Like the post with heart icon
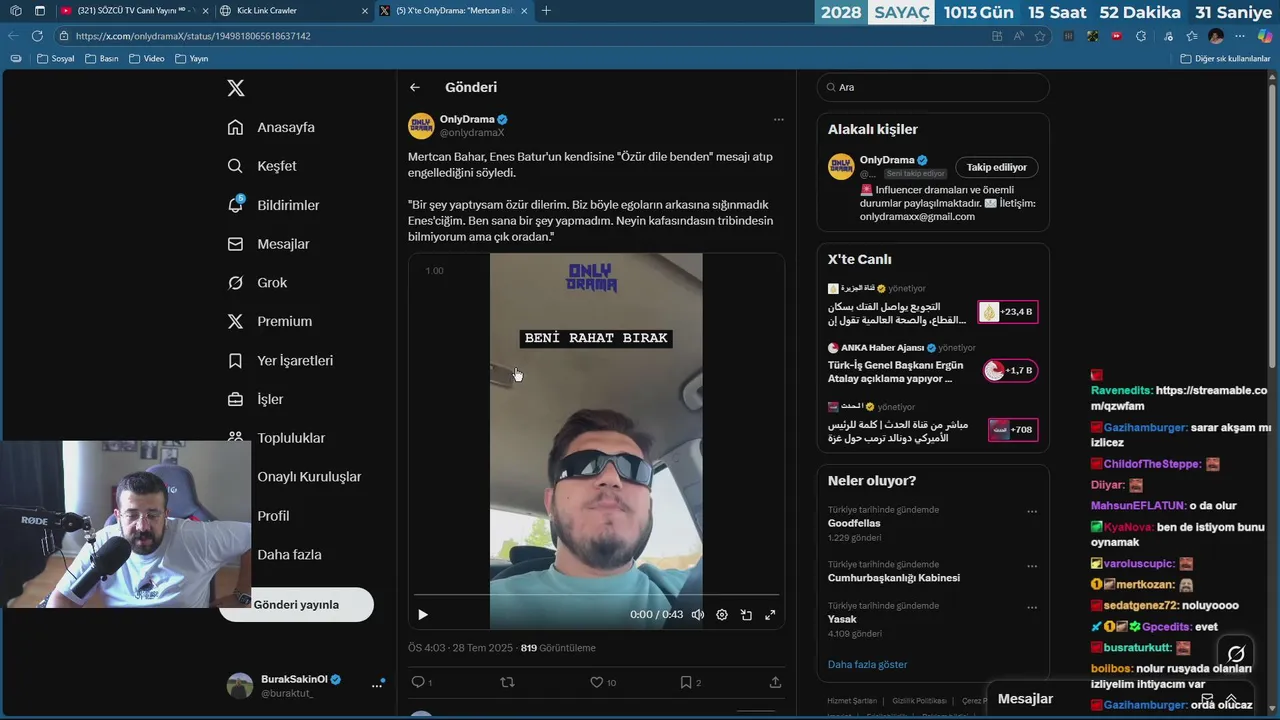 coord(596,682)
